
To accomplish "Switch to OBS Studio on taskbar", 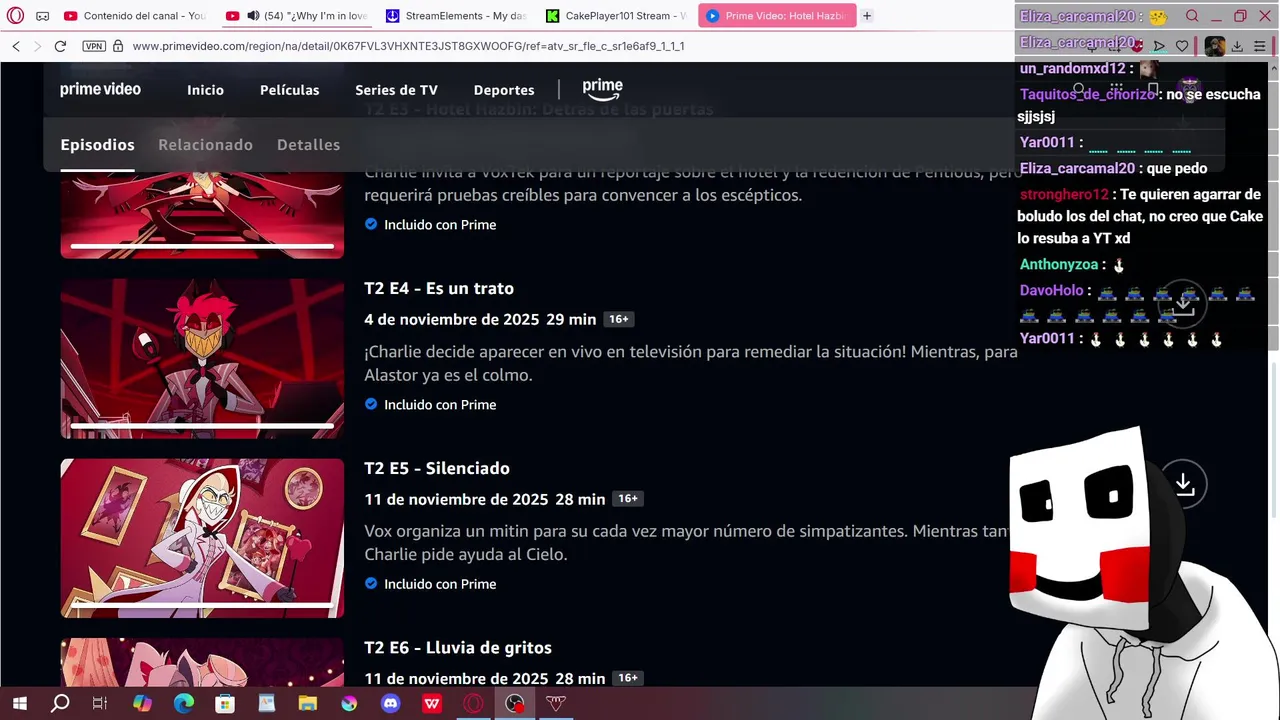I will pos(514,704).
